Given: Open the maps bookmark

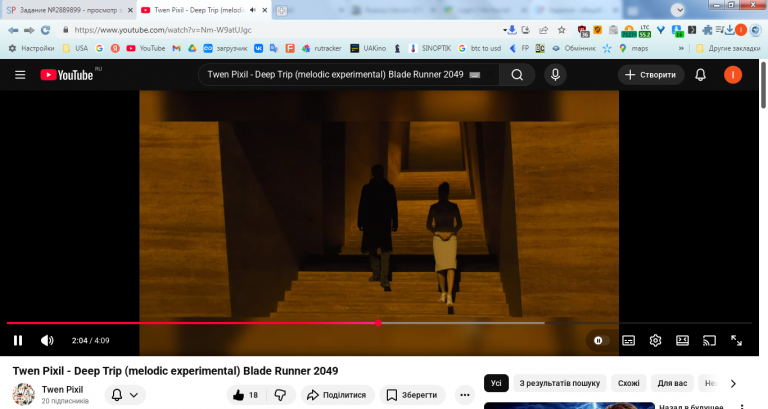Looking at the screenshot, I should [633, 48].
